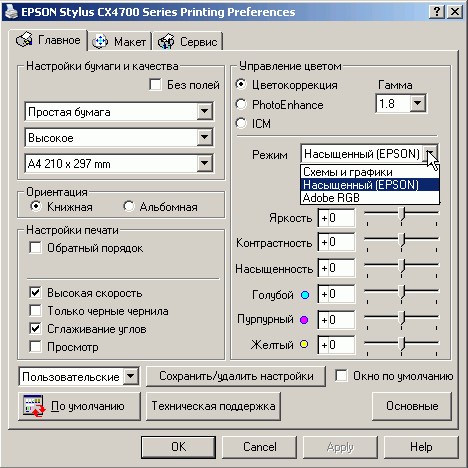Check Окно по умолчанию
This screenshot has width=468, height=468.
click(x=341, y=376)
